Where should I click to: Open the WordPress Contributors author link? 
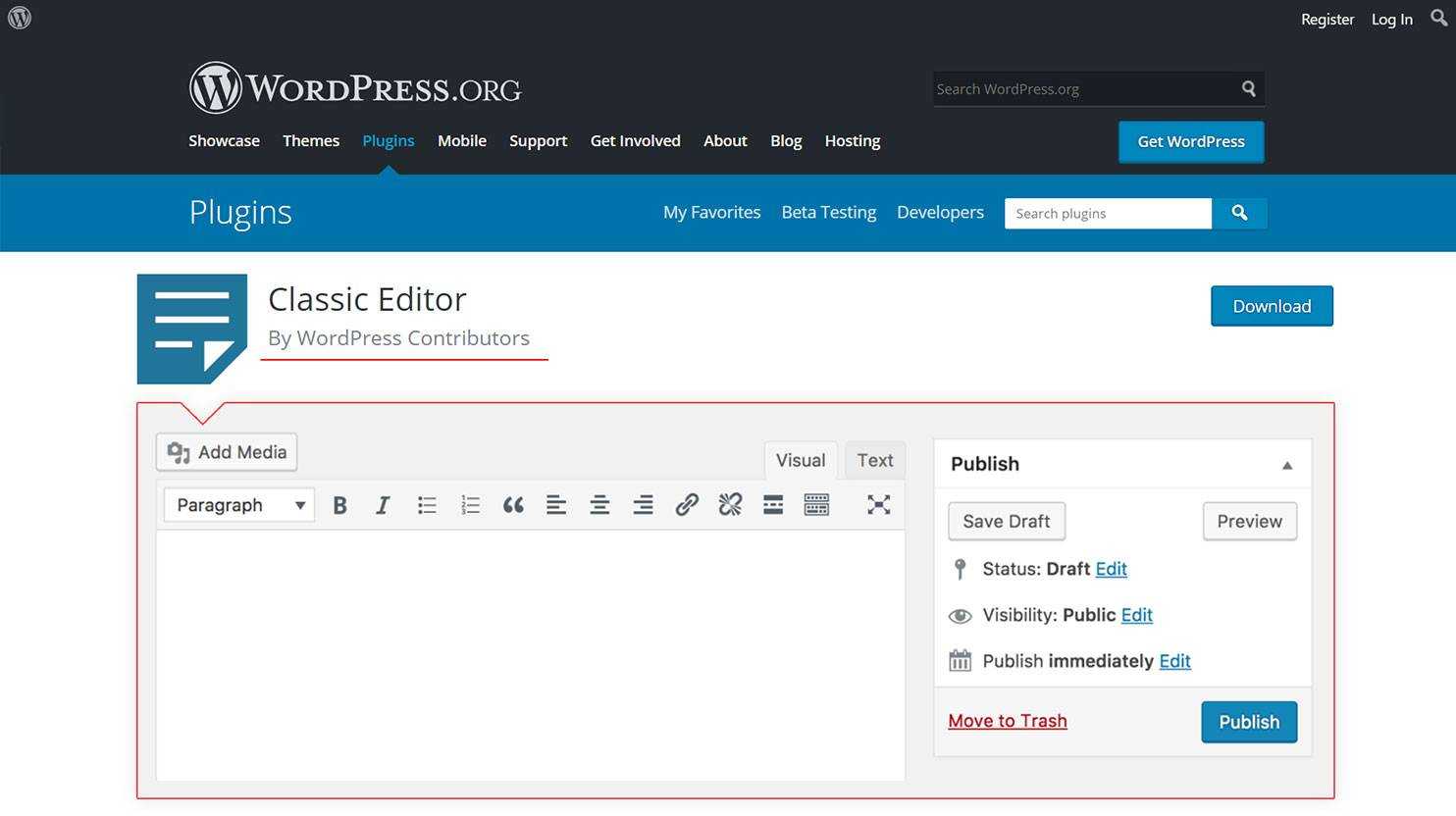413,337
